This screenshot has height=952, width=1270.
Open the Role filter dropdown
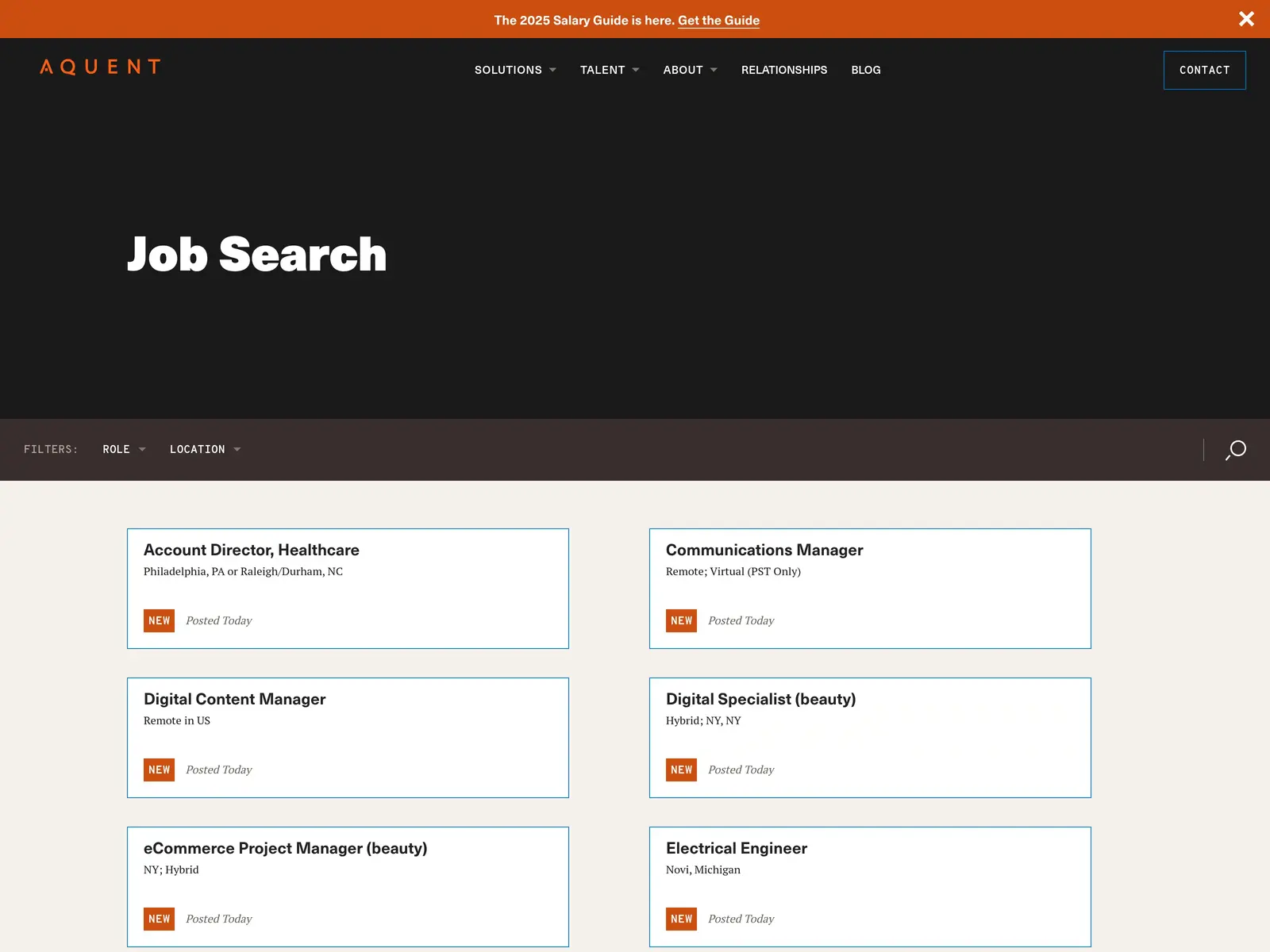point(124,449)
